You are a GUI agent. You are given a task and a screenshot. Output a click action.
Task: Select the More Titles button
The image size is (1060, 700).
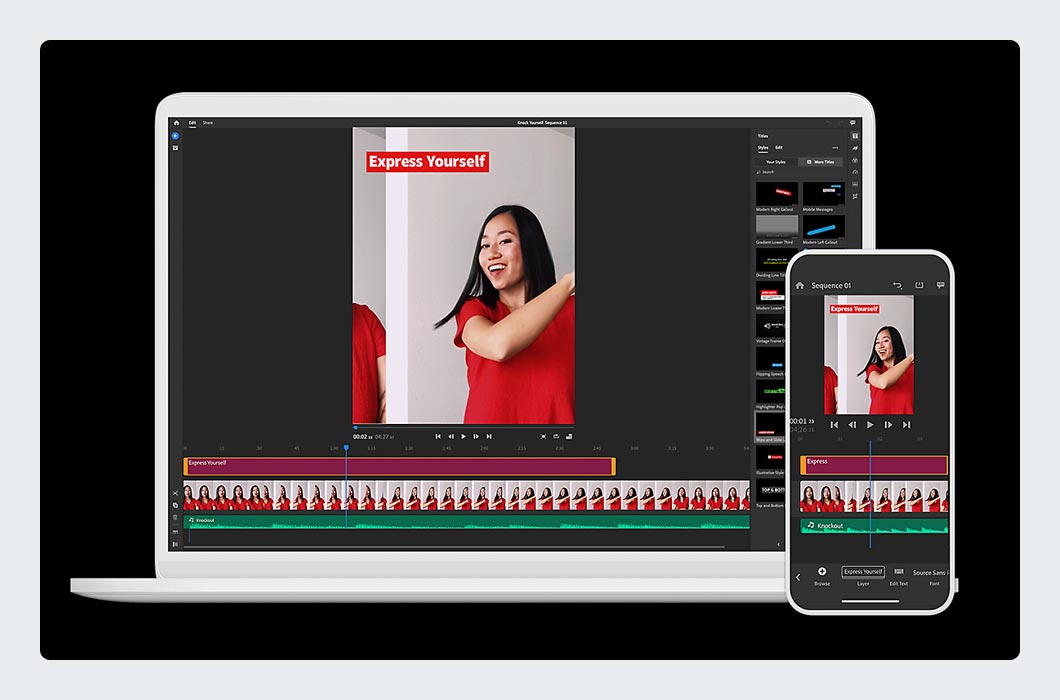(821, 162)
